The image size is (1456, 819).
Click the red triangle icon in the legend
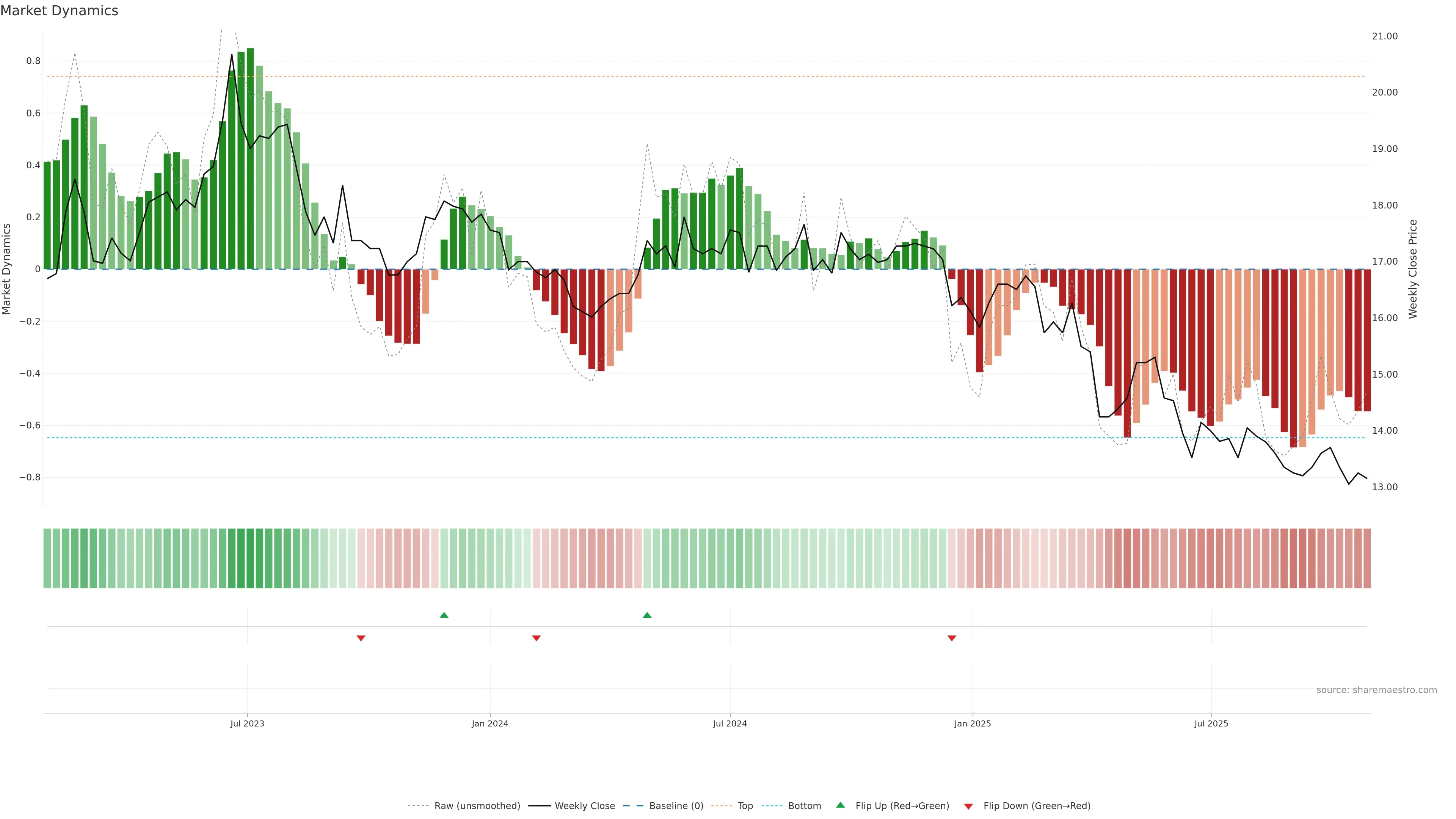[968, 806]
